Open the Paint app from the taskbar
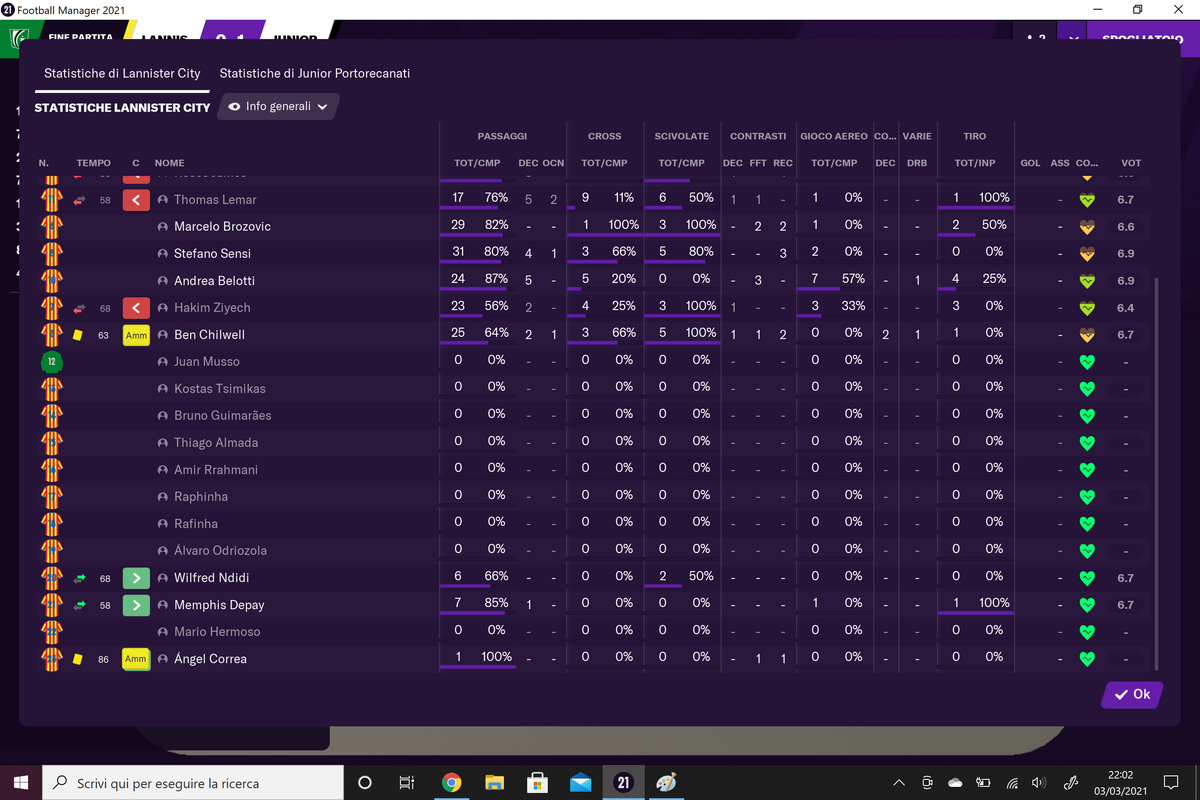Image resolution: width=1200 pixels, height=800 pixels. click(x=666, y=782)
